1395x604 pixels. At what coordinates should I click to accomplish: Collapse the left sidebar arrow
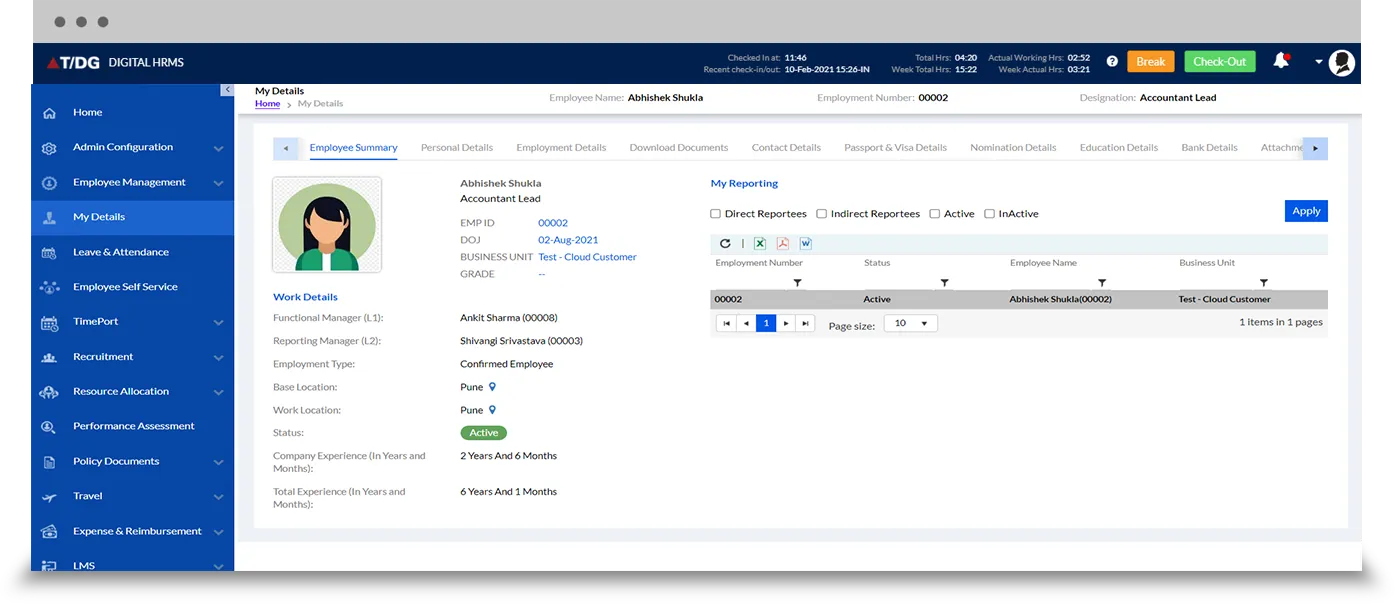coord(227,90)
